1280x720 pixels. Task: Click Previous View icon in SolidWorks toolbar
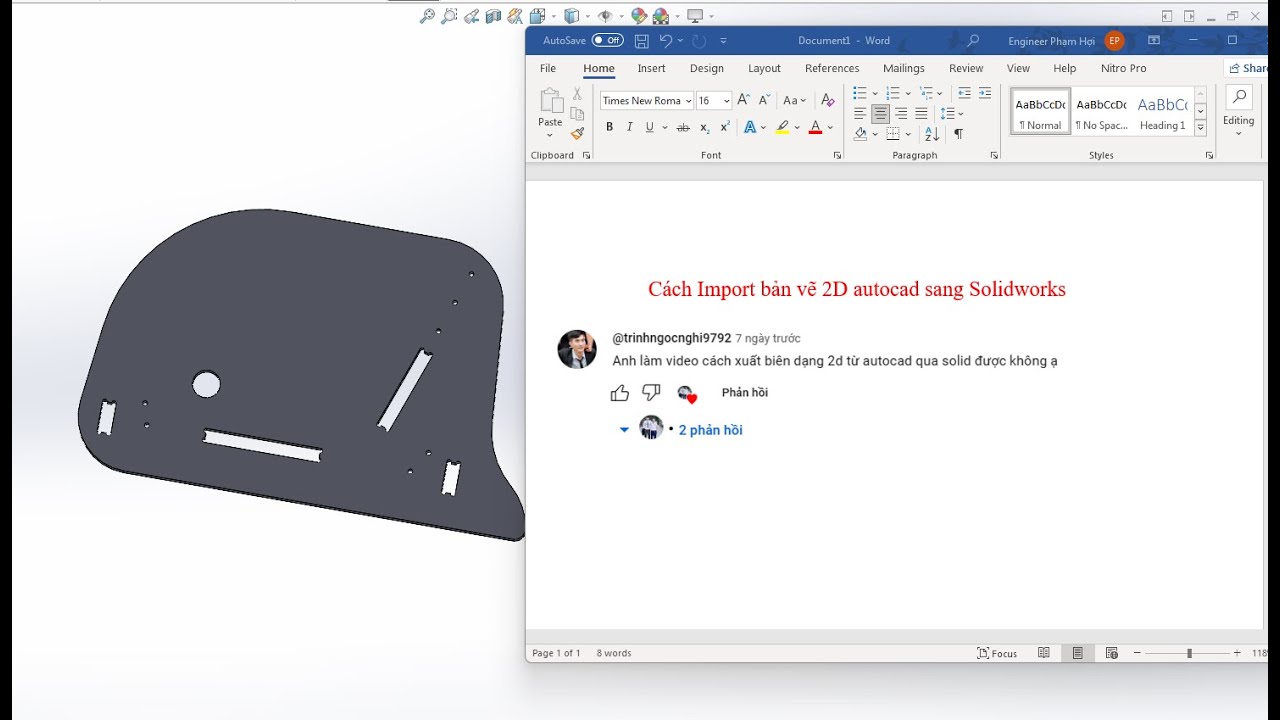pos(471,16)
